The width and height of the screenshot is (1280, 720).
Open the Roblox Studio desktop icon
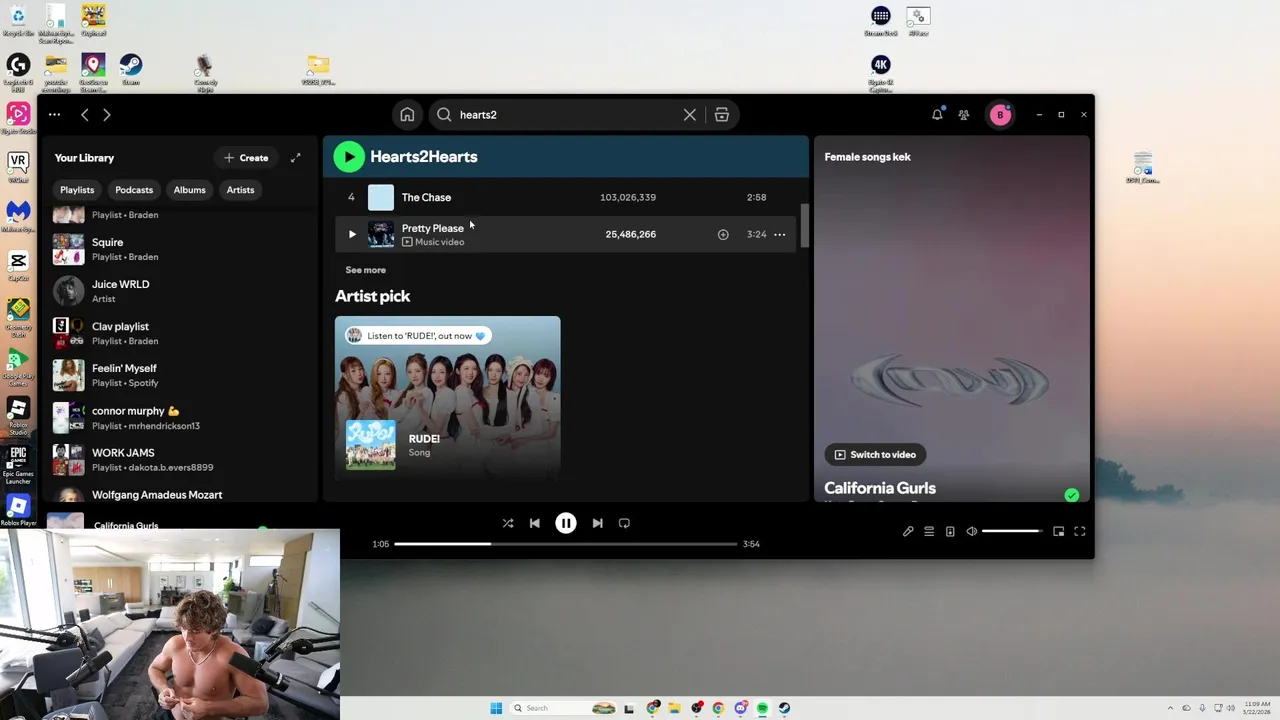[x=18, y=415]
